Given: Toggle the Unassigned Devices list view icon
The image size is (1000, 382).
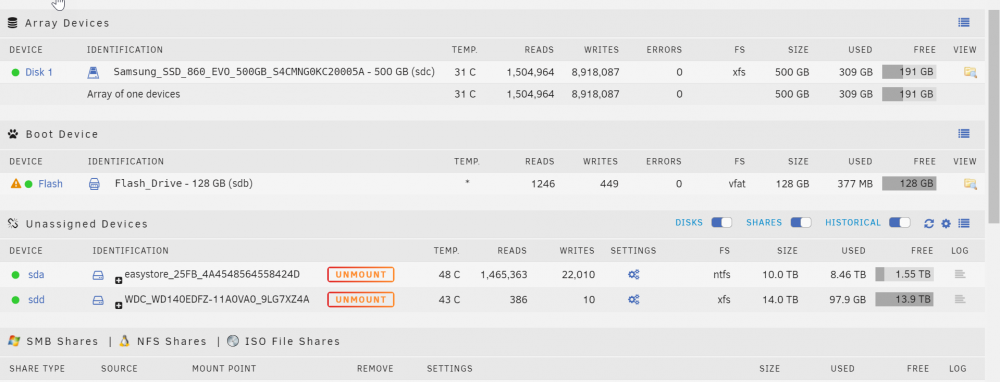Looking at the screenshot, I should point(964,223).
